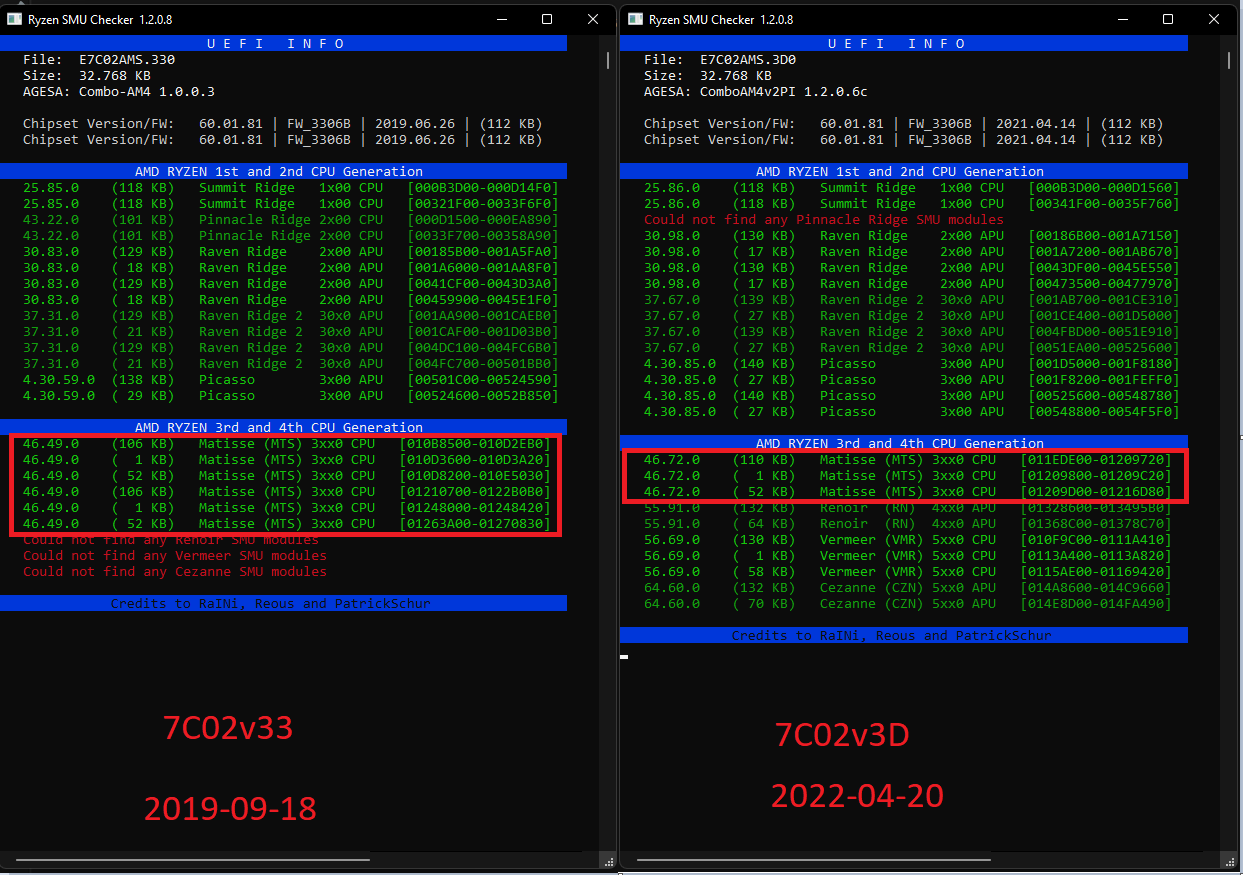Select Matisse row with address 010B8500-010D2EB0
Screen dimensions: 1243x875
(287, 444)
